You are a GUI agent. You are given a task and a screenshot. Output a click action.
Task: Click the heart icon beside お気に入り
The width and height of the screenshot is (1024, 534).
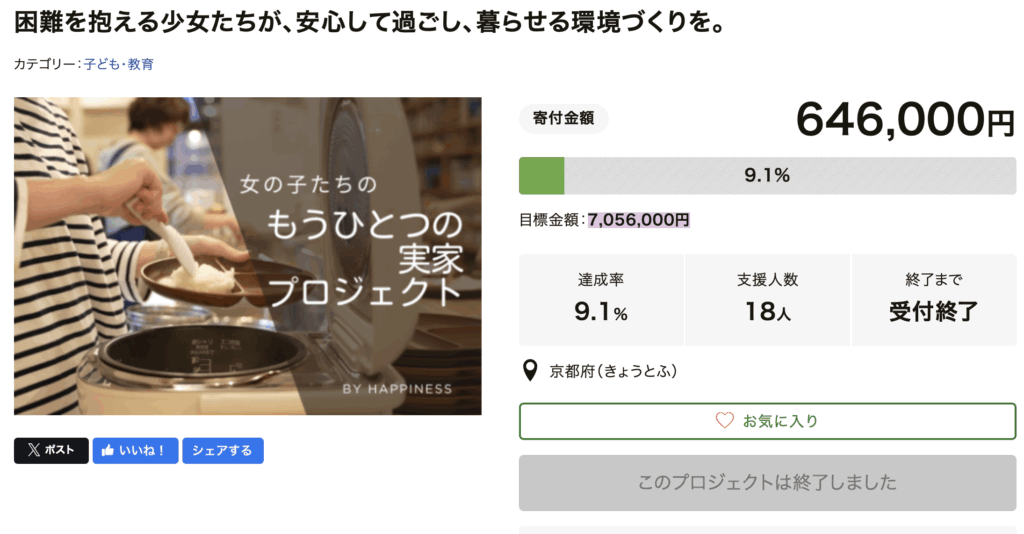tap(725, 421)
